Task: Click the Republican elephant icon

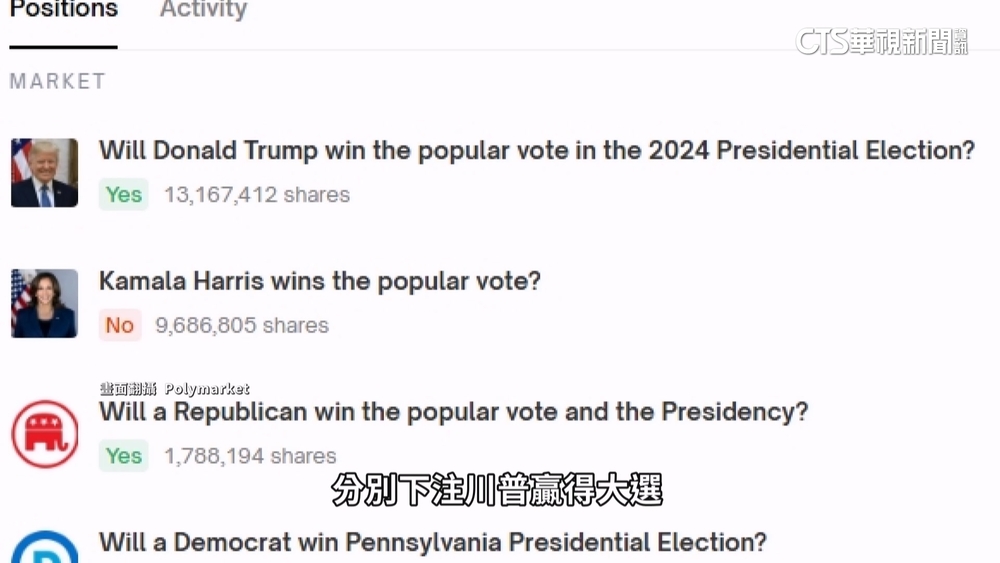Action: (44, 434)
